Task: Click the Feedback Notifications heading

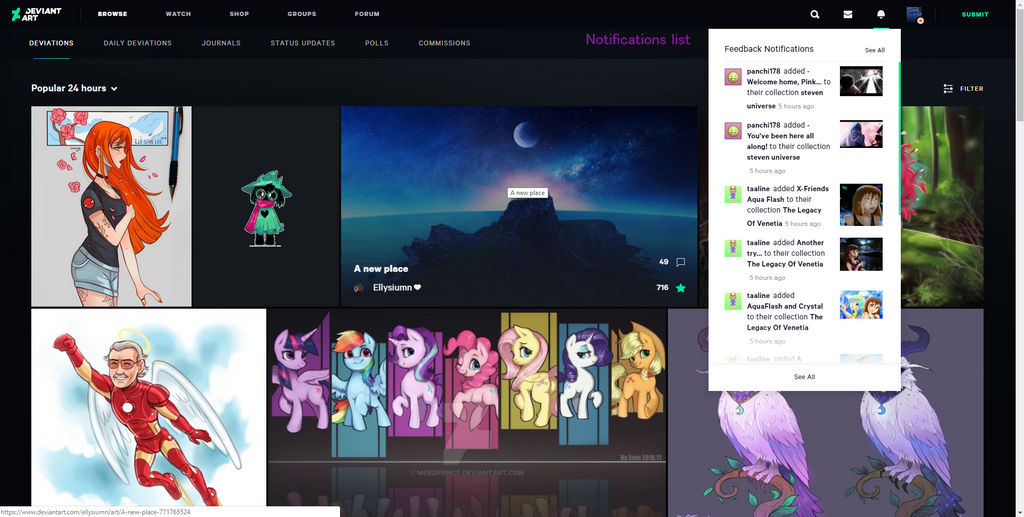Action: (x=769, y=49)
